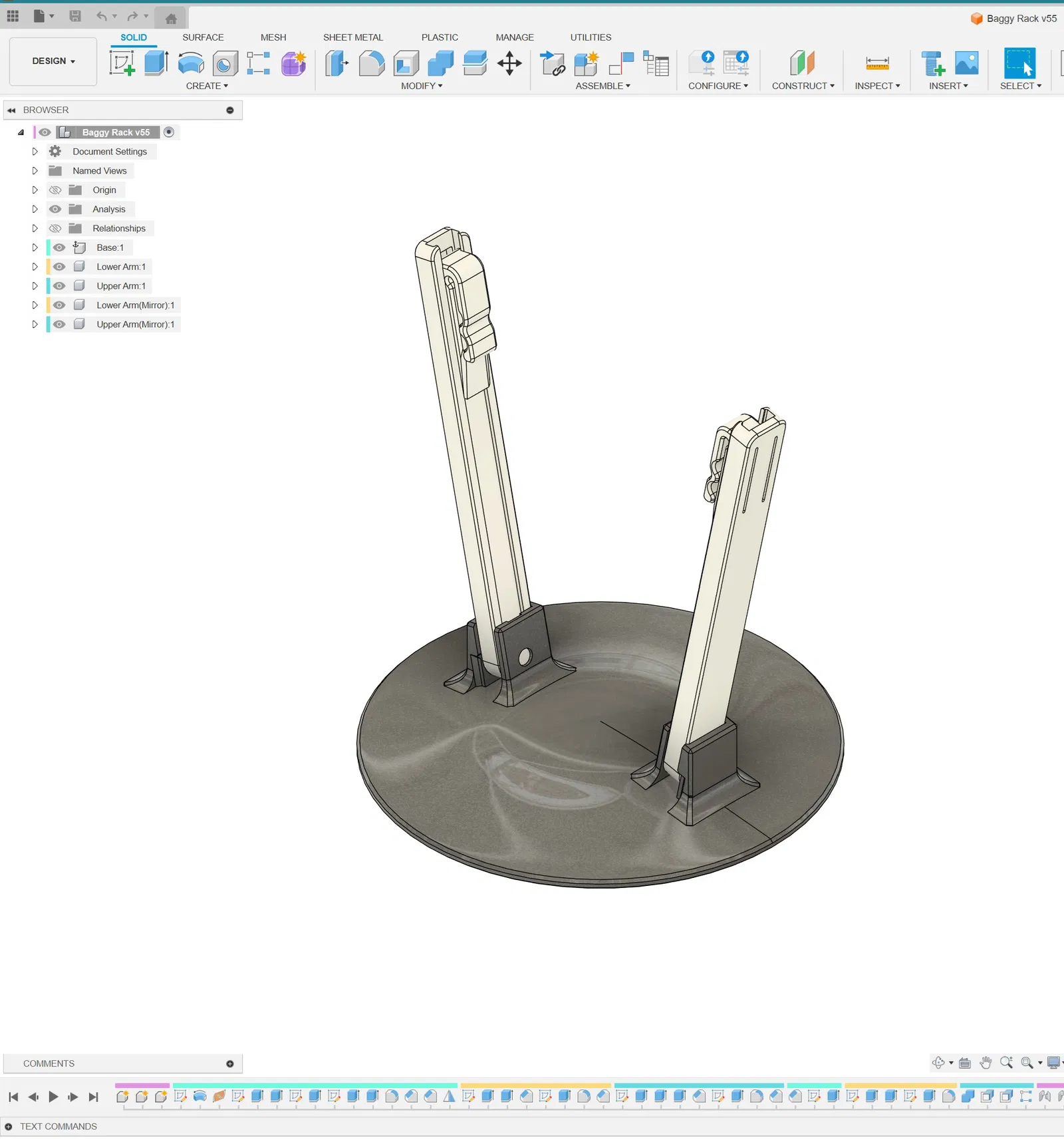Collapse the Baggy Rack v55 root node

(x=21, y=132)
